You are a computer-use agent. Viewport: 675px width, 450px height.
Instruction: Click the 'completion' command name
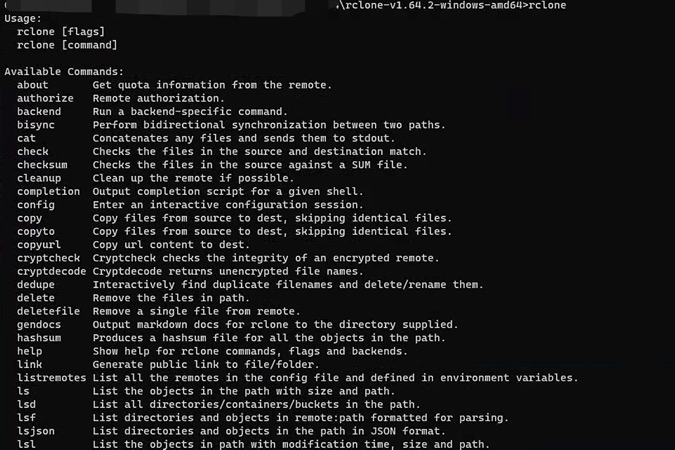[x=48, y=191]
